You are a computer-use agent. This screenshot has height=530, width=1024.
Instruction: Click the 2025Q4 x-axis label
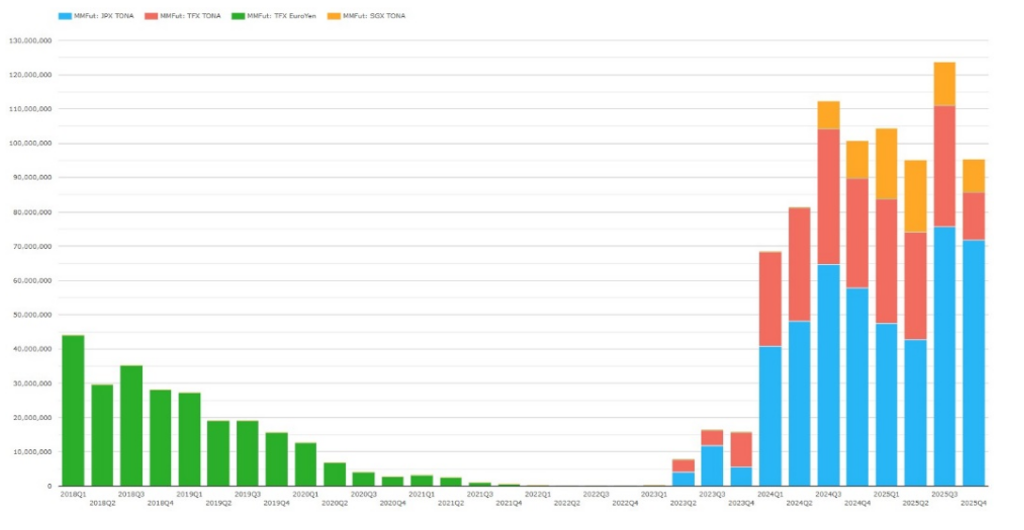click(x=973, y=502)
